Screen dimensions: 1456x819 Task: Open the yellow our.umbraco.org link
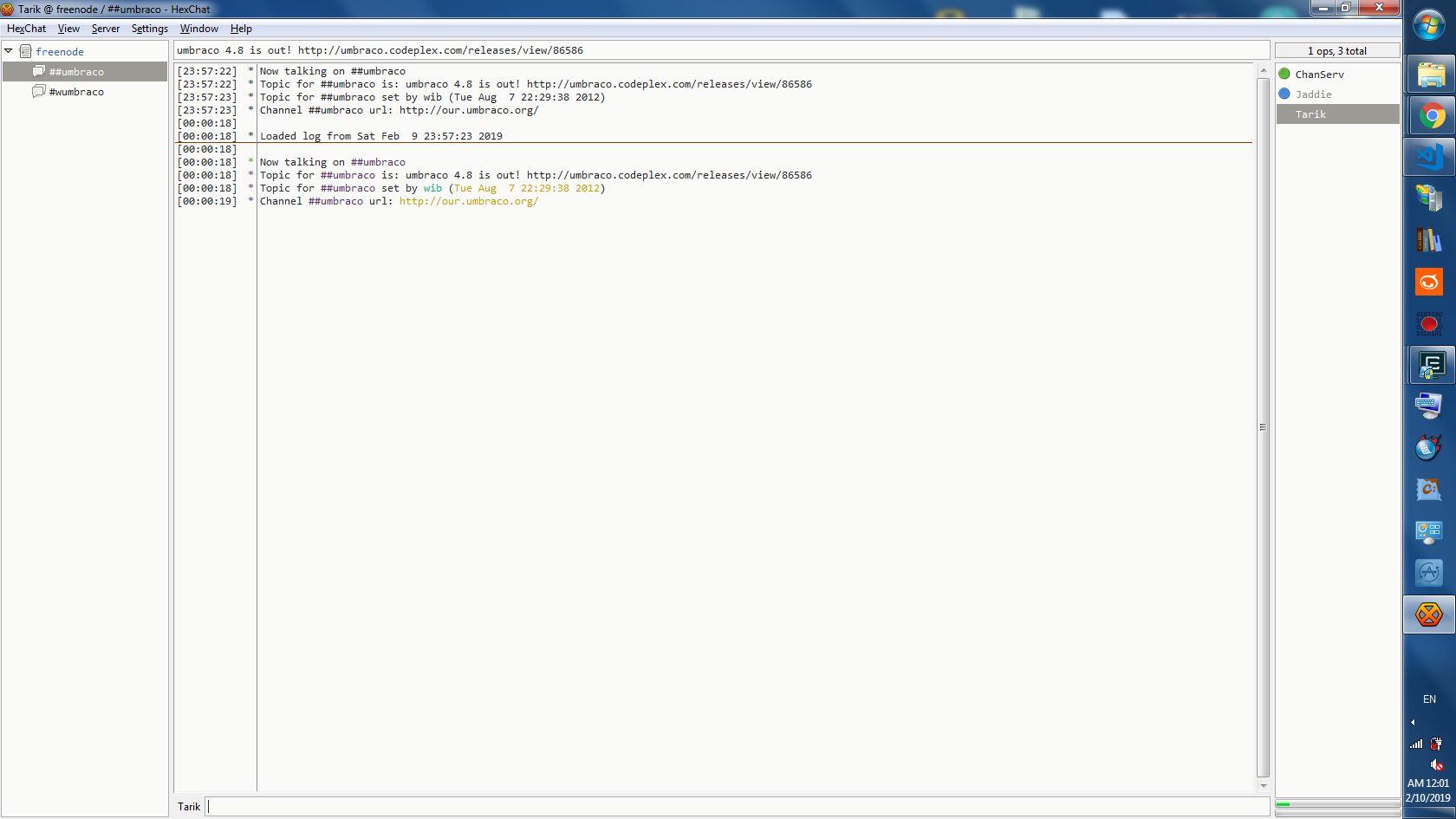(x=469, y=201)
